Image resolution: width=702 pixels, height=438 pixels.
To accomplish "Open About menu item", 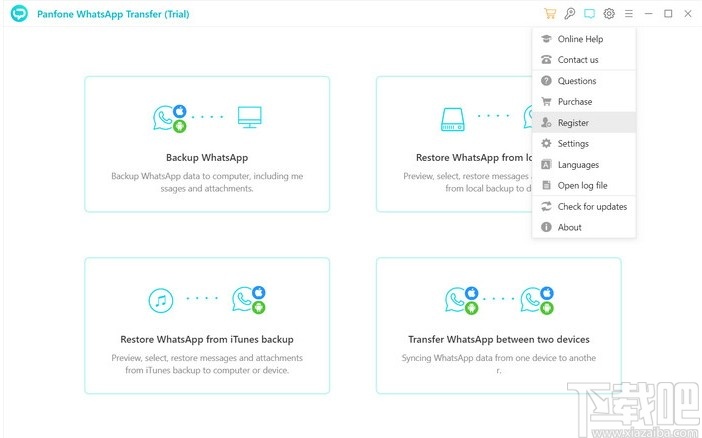I will tap(584, 227).
